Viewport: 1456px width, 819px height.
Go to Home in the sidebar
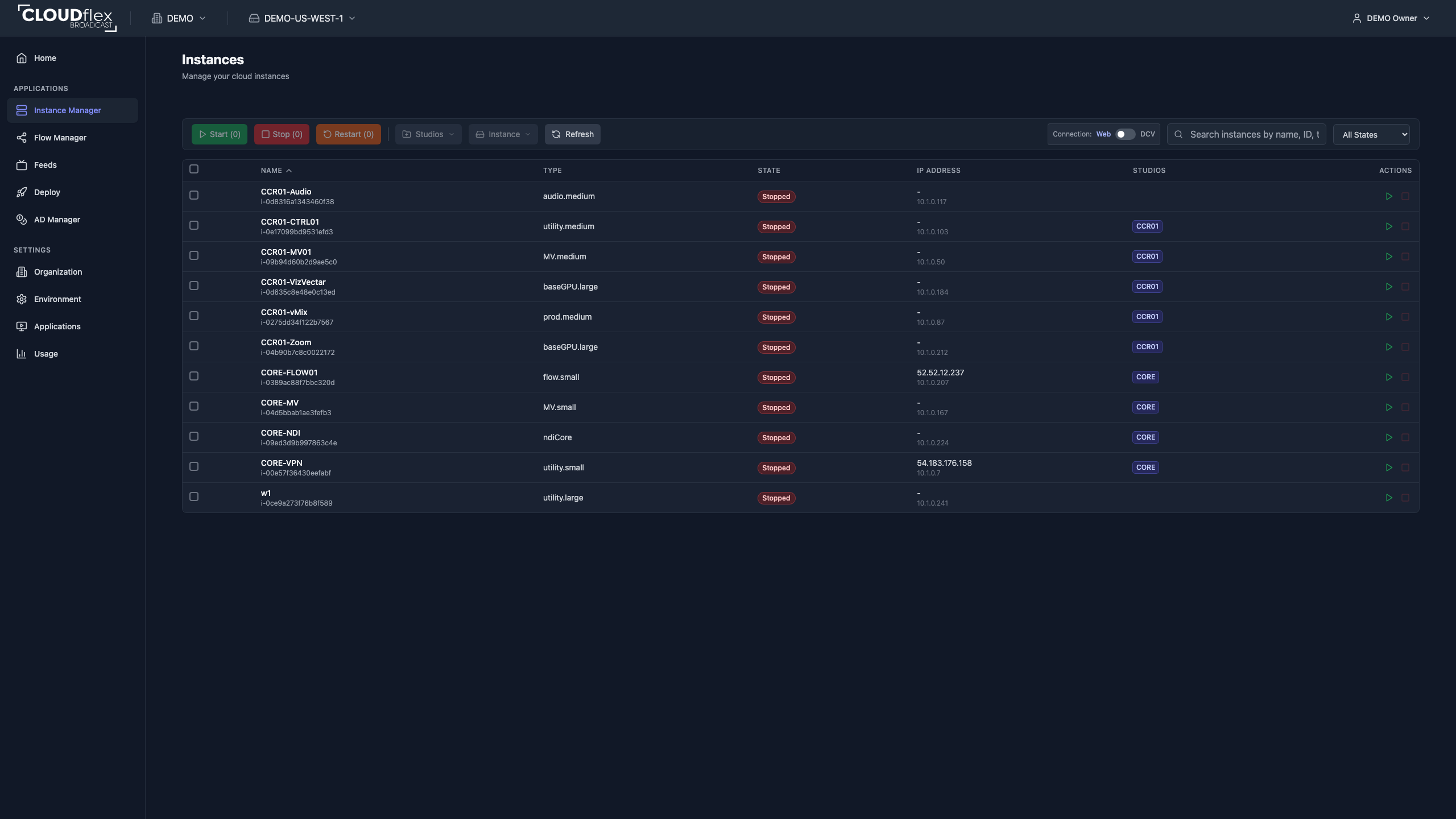72,58
